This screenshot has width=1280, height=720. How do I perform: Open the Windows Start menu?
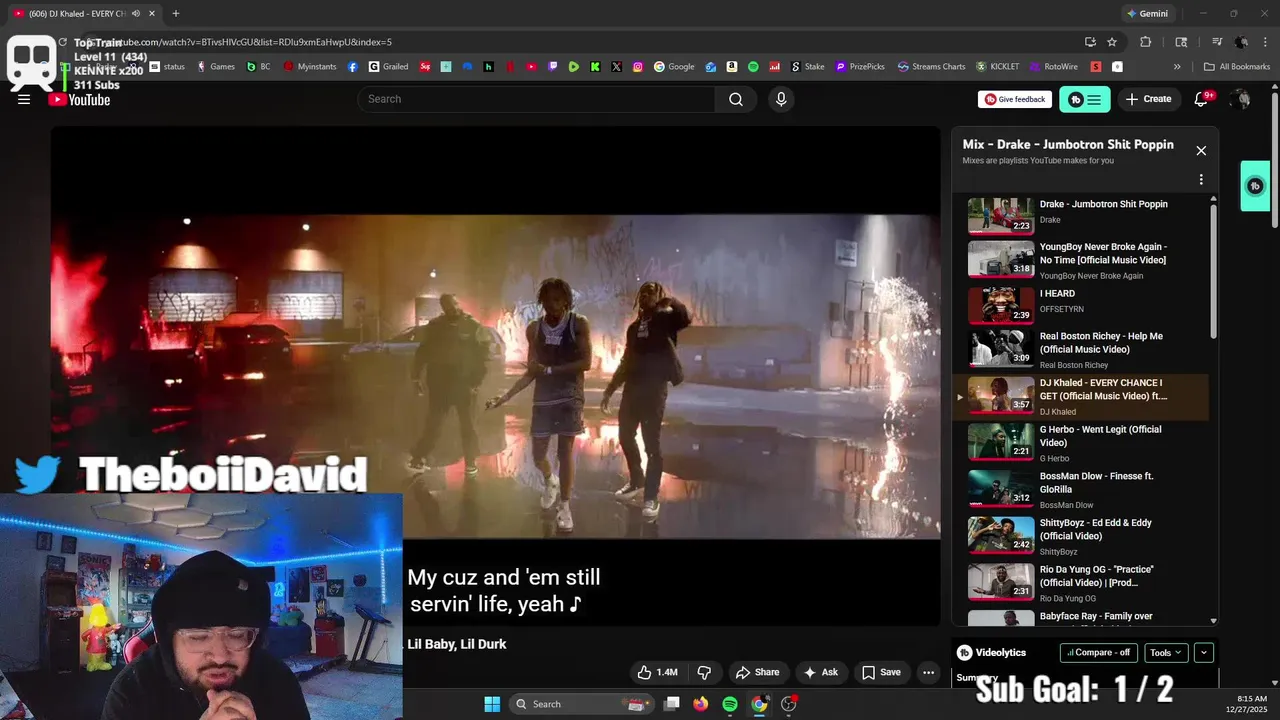[492, 704]
